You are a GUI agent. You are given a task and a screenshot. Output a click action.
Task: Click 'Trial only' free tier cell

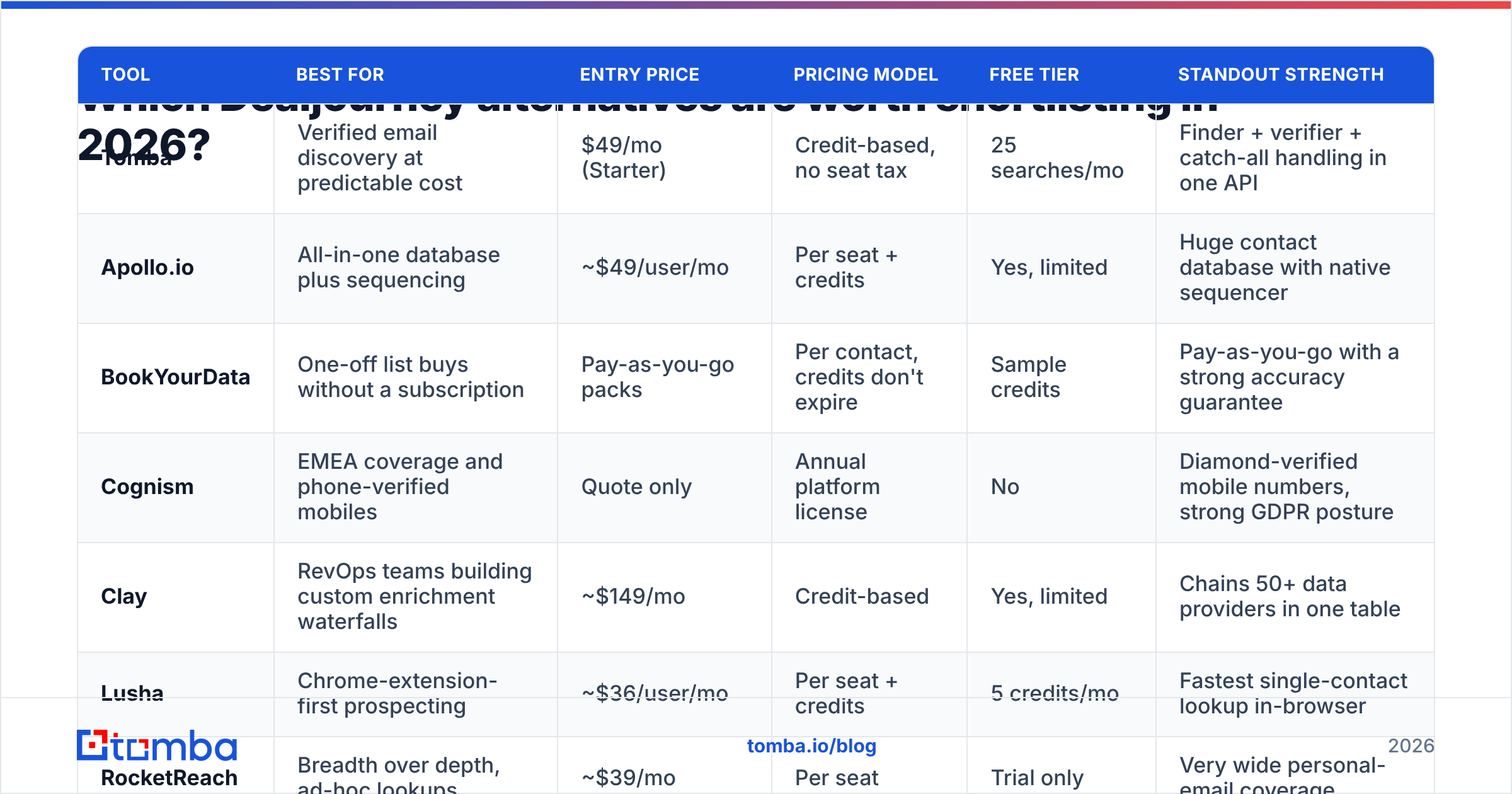tap(1037, 778)
